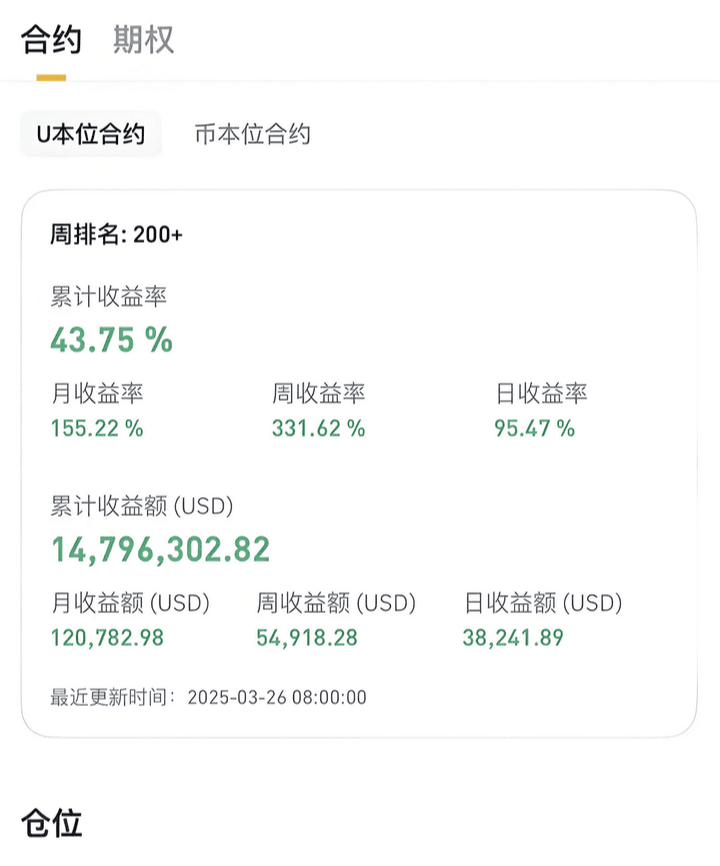Select the 120,782.98 monthly profit value

pyautogui.click(x=108, y=638)
